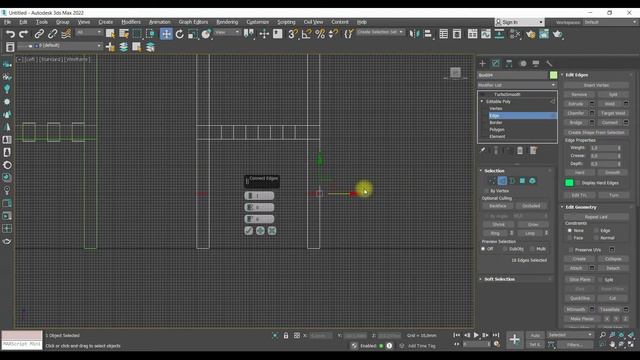Open the Create command panel tab

coord(482,64)
